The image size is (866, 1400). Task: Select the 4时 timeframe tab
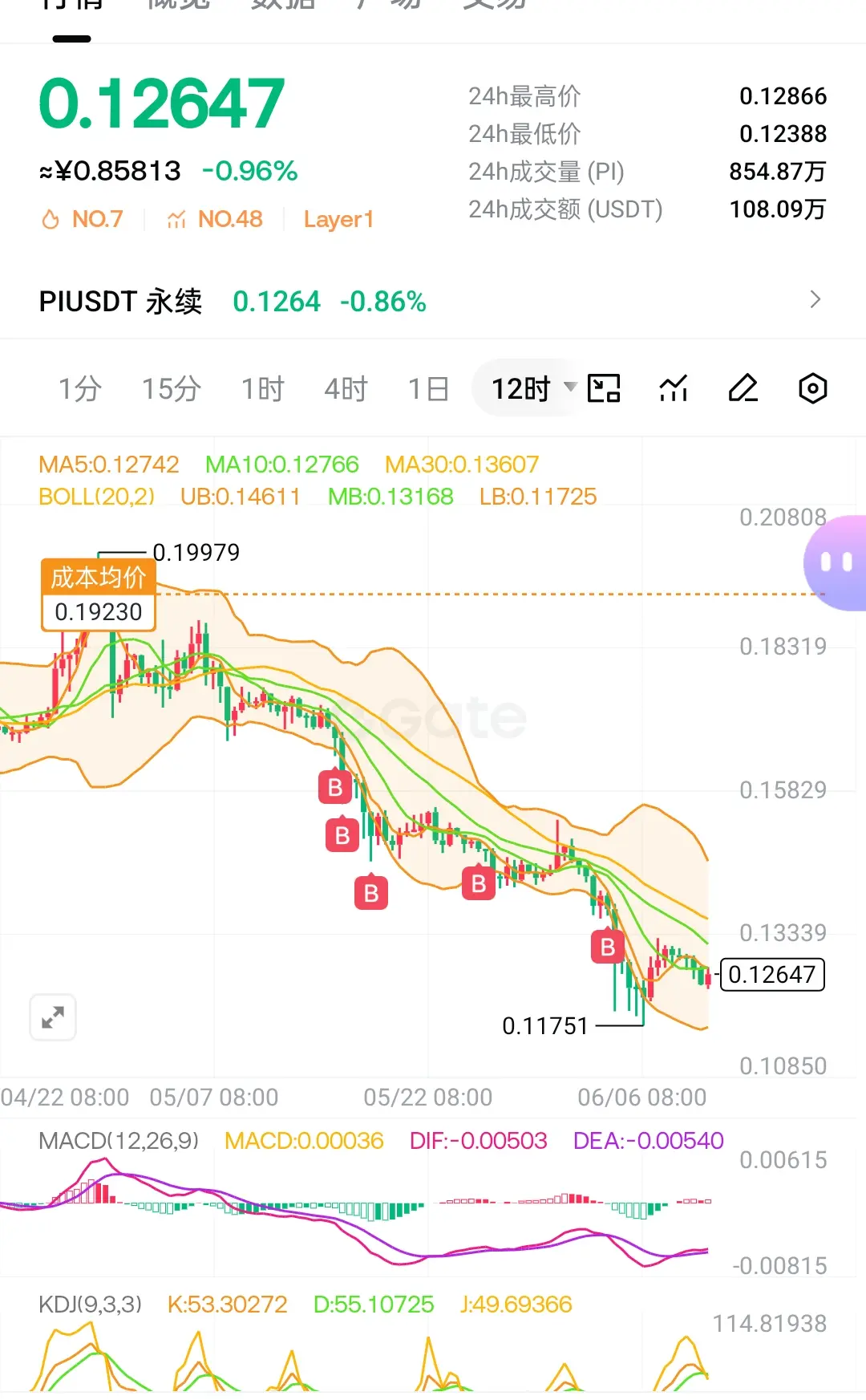point(346,389)
